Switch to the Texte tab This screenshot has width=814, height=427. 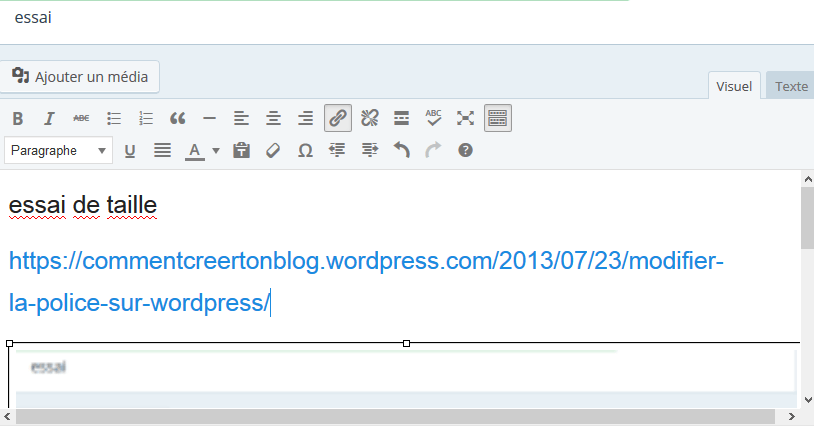[x=791, y=86]
